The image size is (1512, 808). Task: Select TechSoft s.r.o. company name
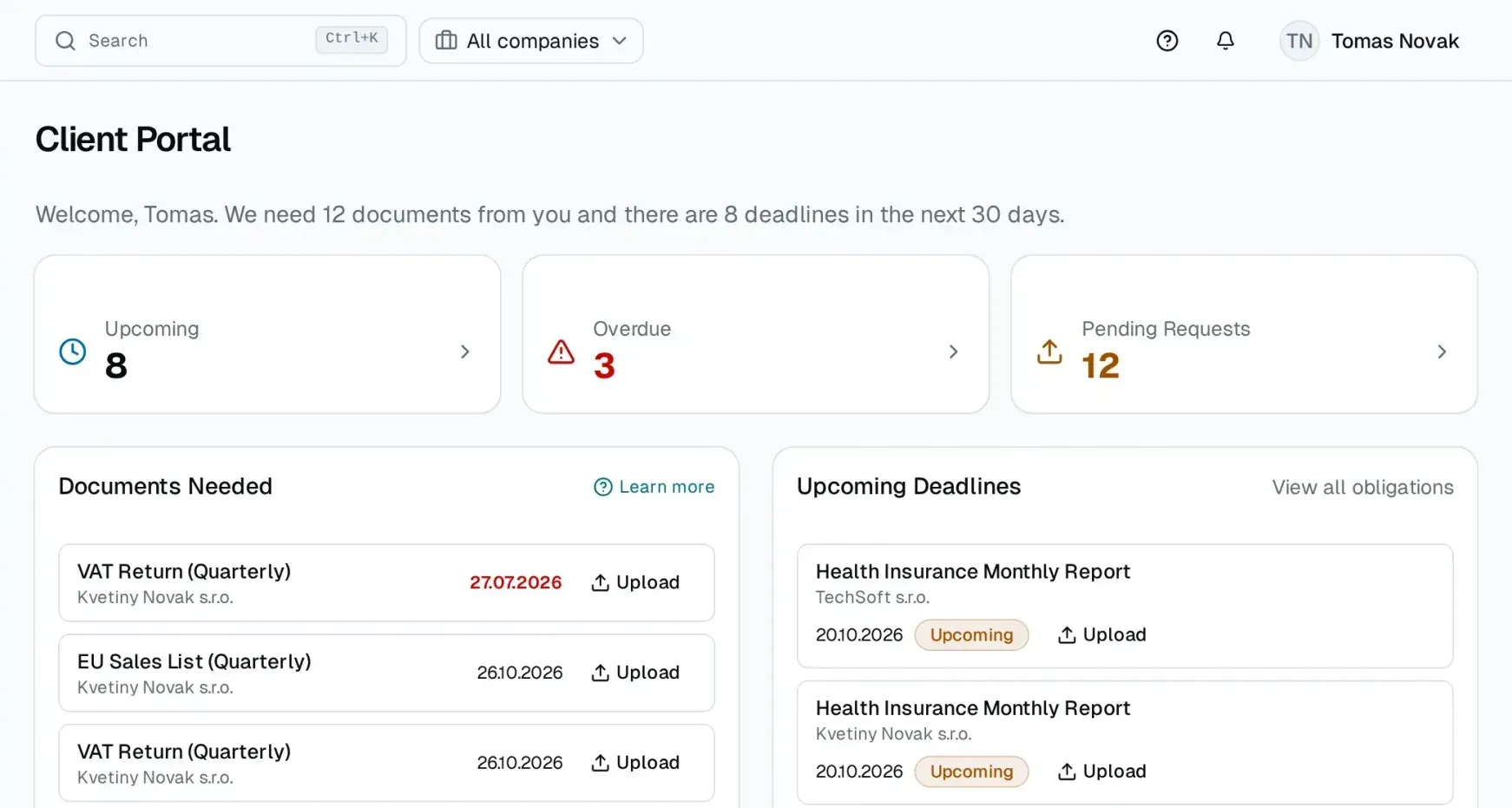(872, 597)
